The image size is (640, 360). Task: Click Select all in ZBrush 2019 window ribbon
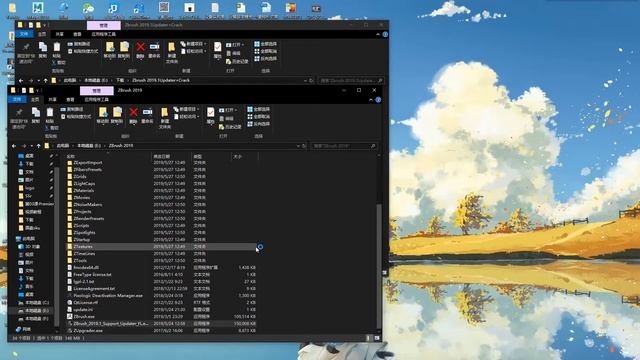tap(258, 109)
